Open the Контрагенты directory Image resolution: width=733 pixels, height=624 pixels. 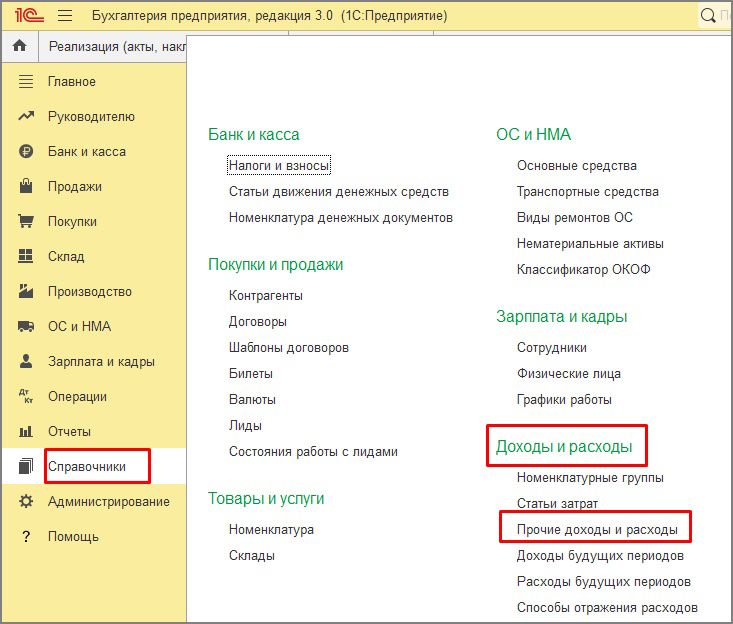266,295
